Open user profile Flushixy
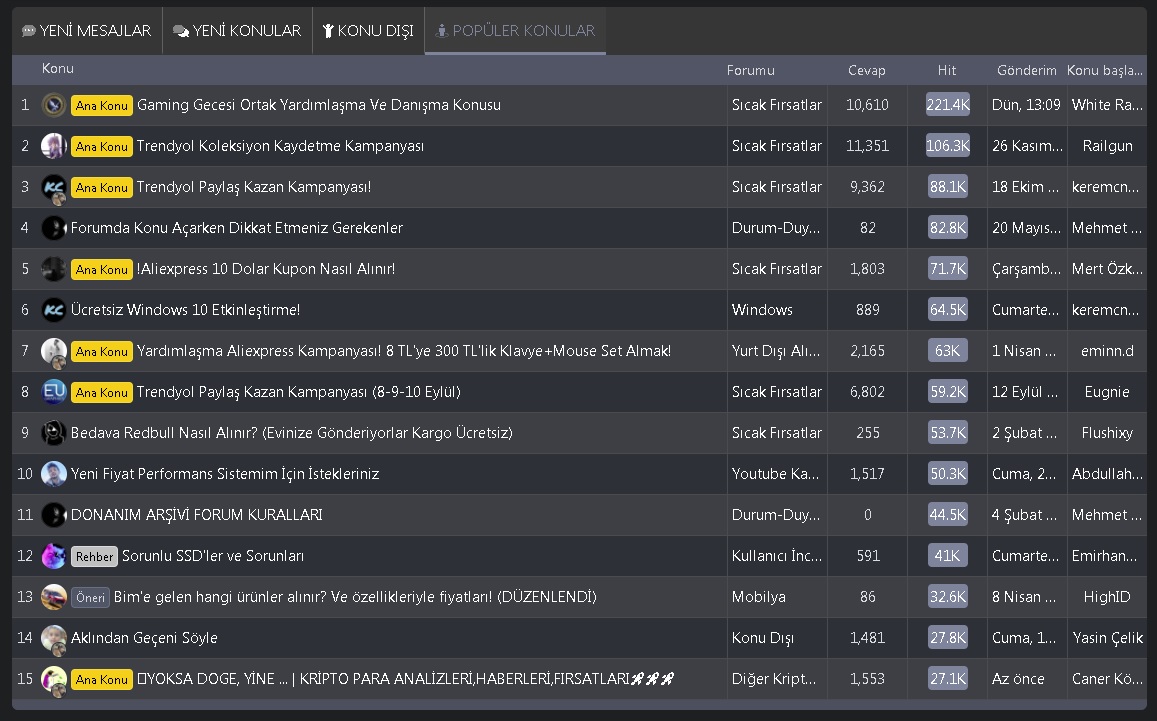This screenshot has width=1157, height=721. tap(1107, 433)
